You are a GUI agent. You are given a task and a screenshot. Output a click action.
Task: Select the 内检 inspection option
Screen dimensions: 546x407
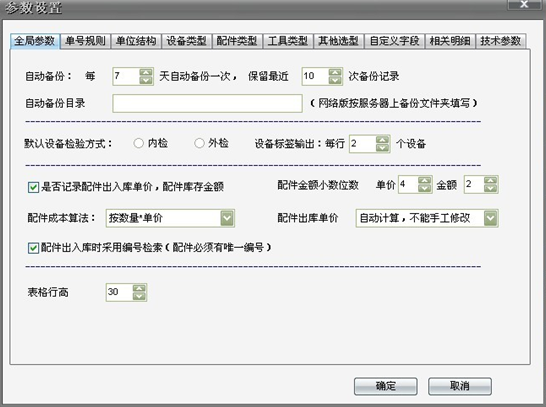(x=139, y=143)
